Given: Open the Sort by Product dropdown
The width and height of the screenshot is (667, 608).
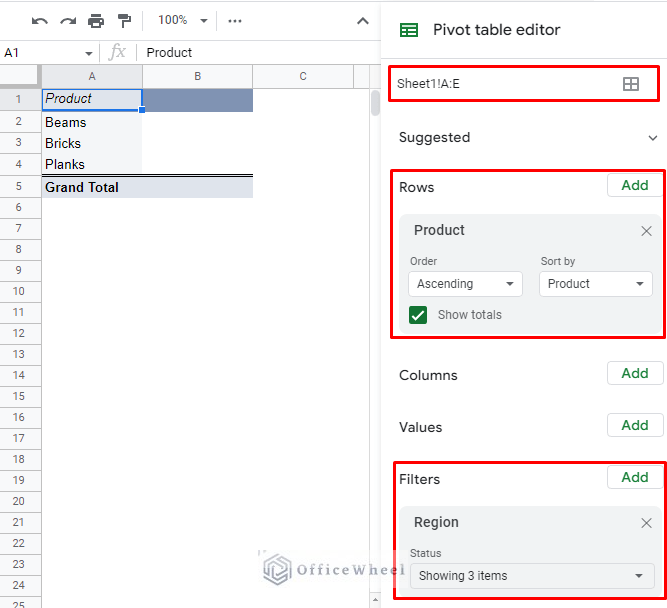Looking at the screenshot, I should pyautogui.click(x=596, y=284).
